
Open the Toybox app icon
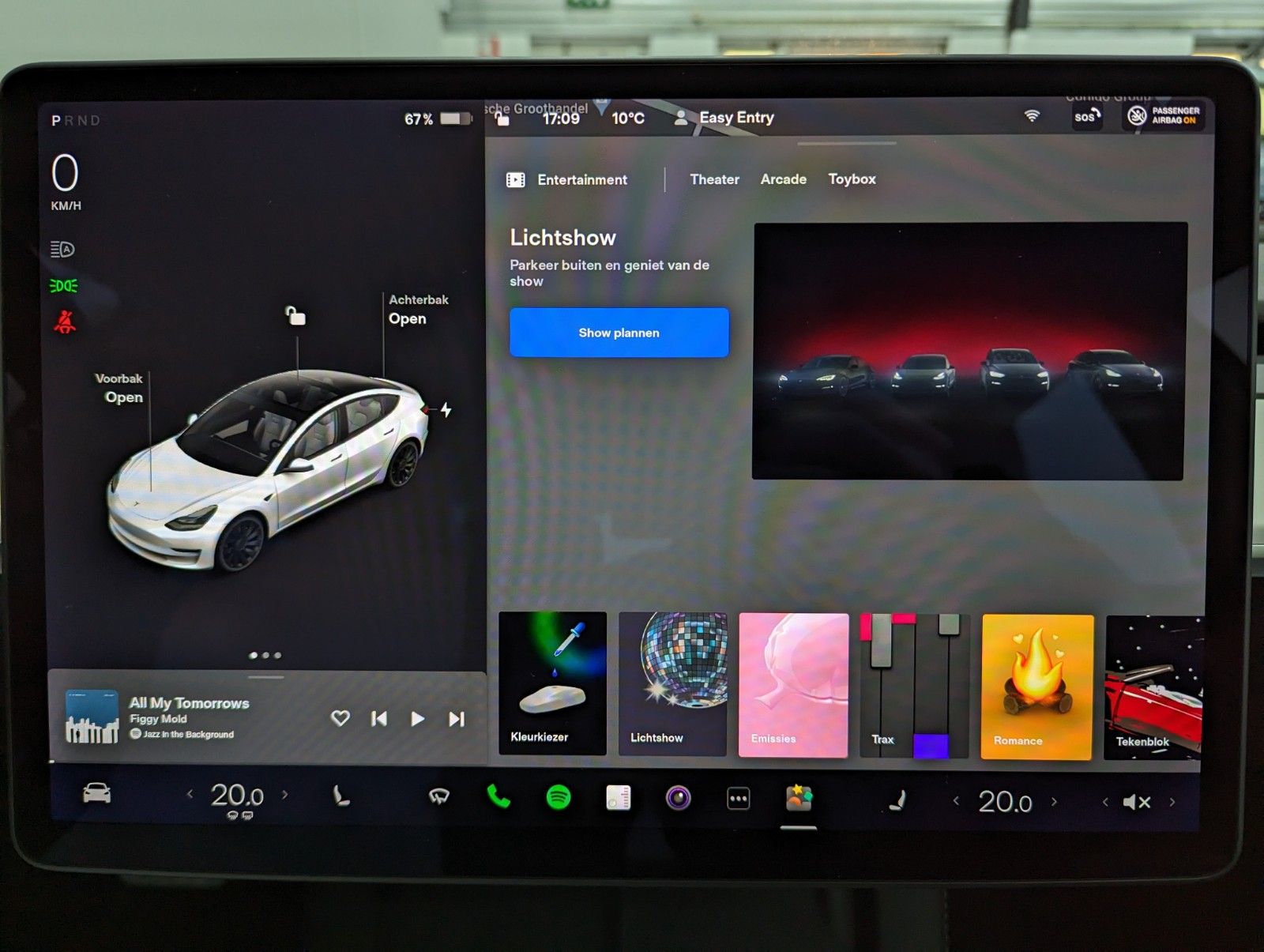799,799
